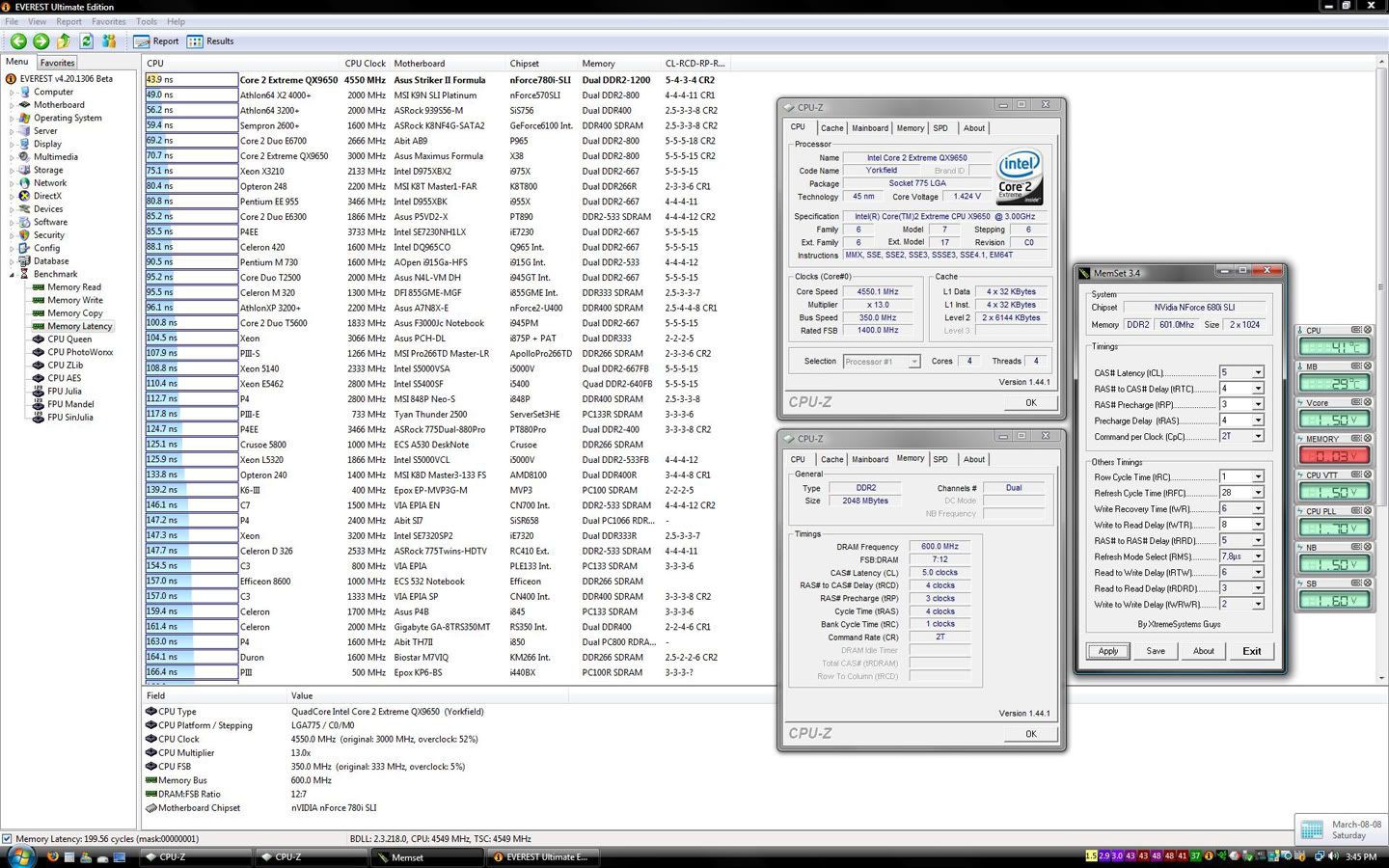Image resolution: width=1389 pixels, height=868 pixels.
Task: Go forward with the green right arrow
Action: [41, 41]
